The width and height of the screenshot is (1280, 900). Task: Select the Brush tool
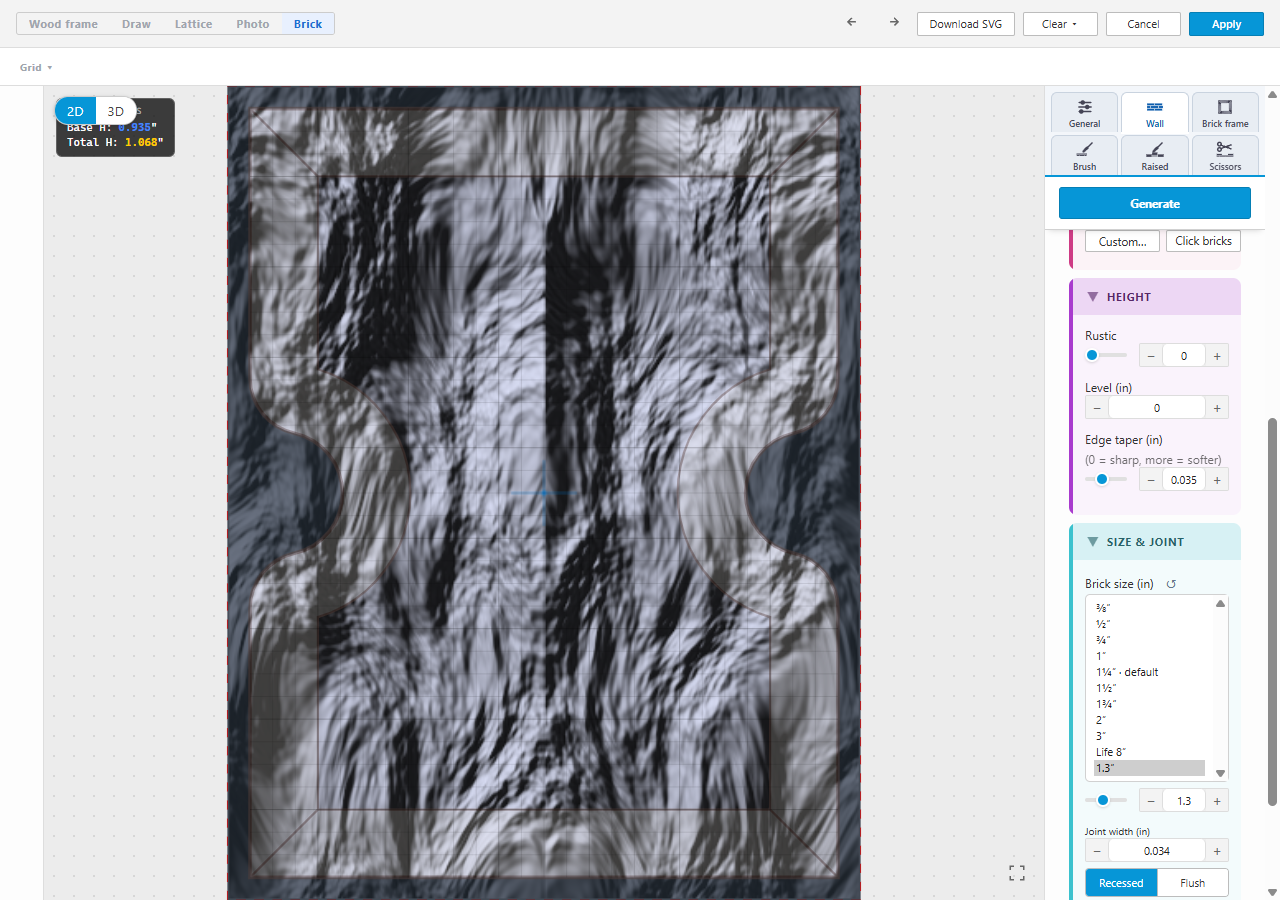1084,156
